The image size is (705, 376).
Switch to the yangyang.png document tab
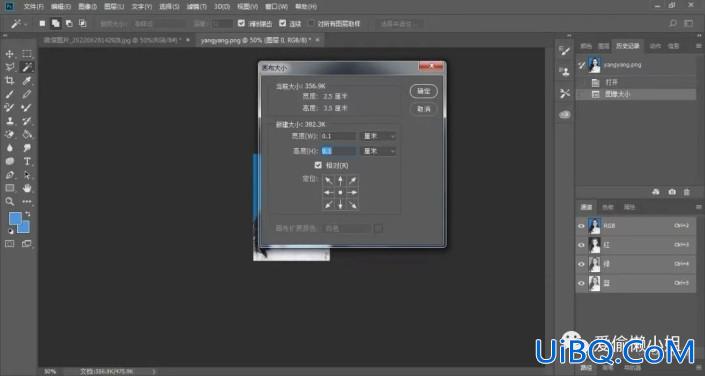(x=256, y=40)
